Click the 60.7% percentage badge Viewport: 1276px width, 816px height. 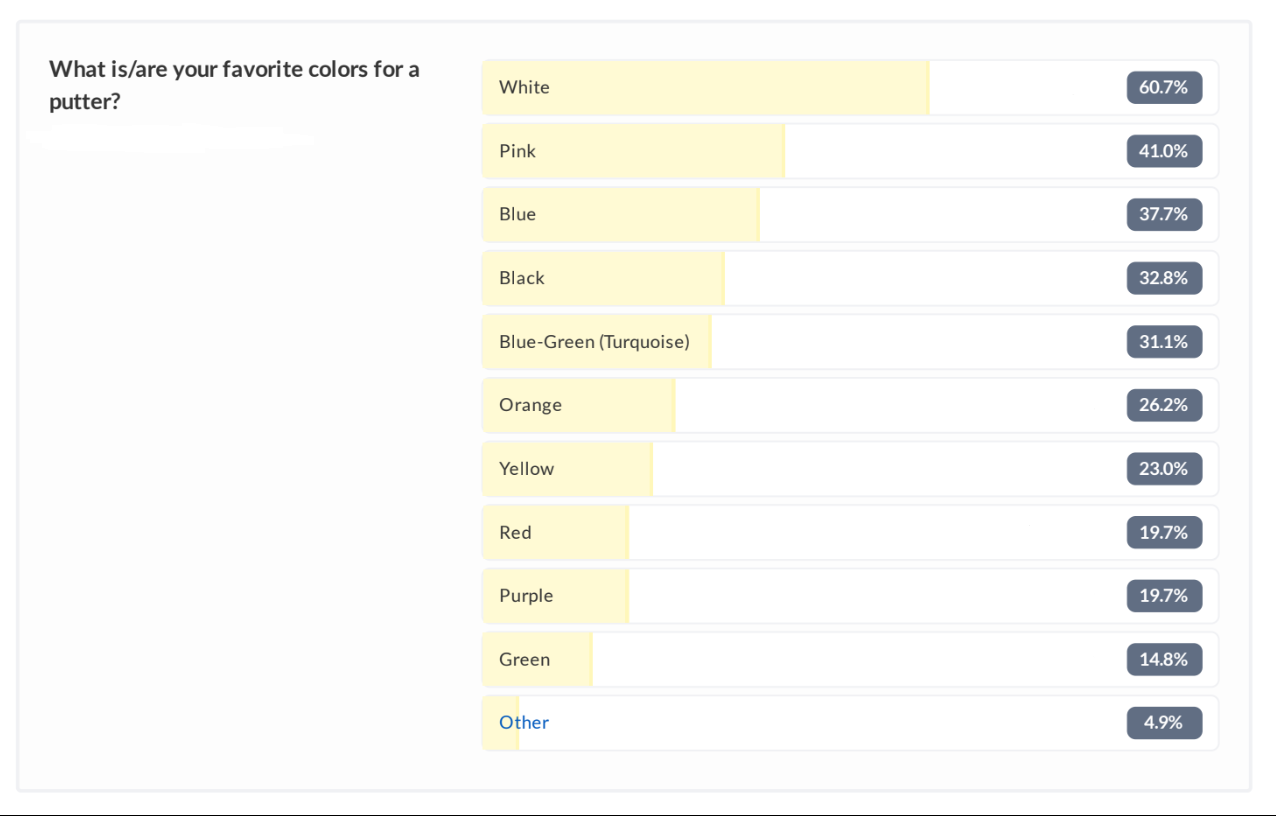click(x=1164, y=88)
